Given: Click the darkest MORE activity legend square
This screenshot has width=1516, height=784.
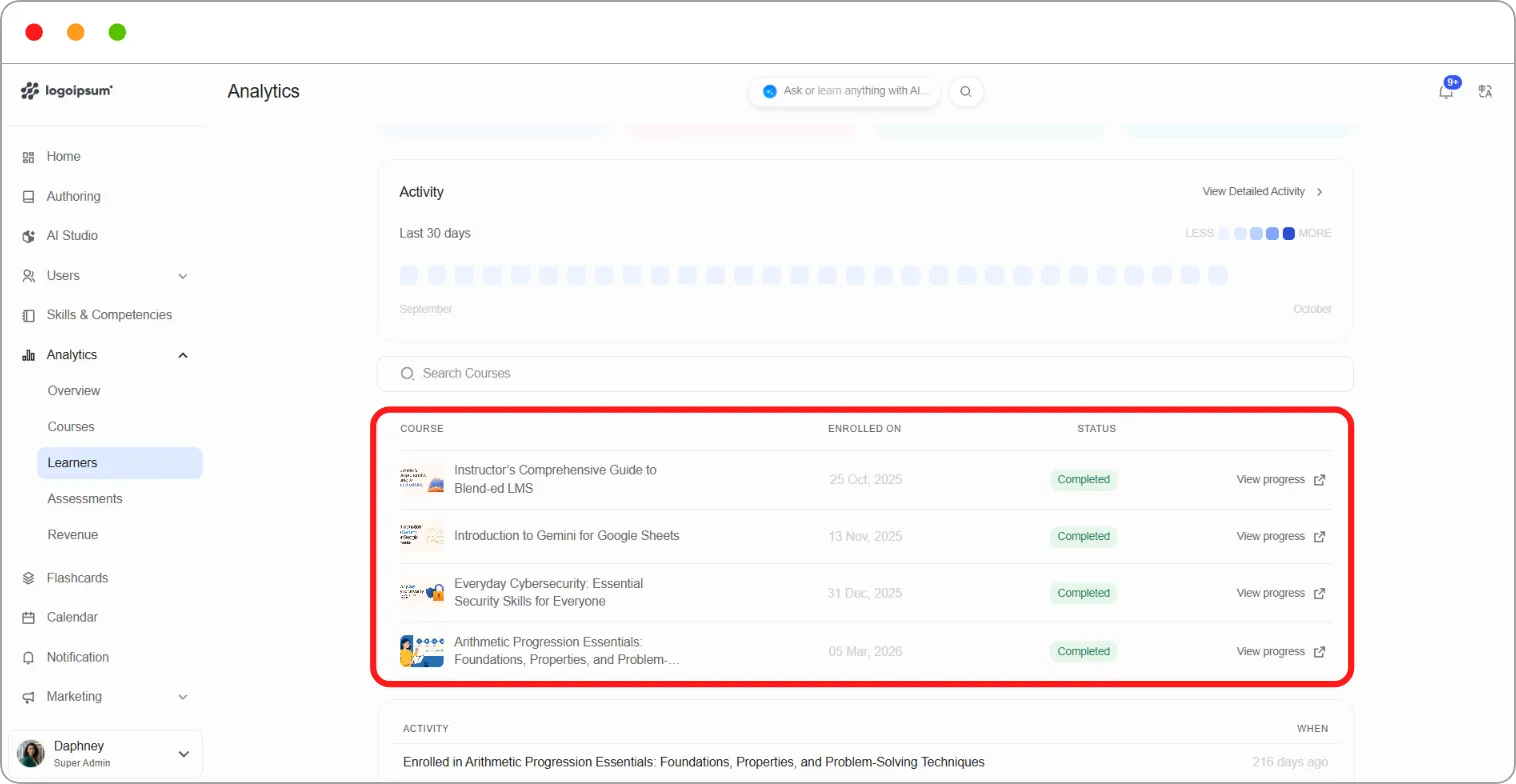Looking at the screenshot, I should click(x=1289, y=234).
